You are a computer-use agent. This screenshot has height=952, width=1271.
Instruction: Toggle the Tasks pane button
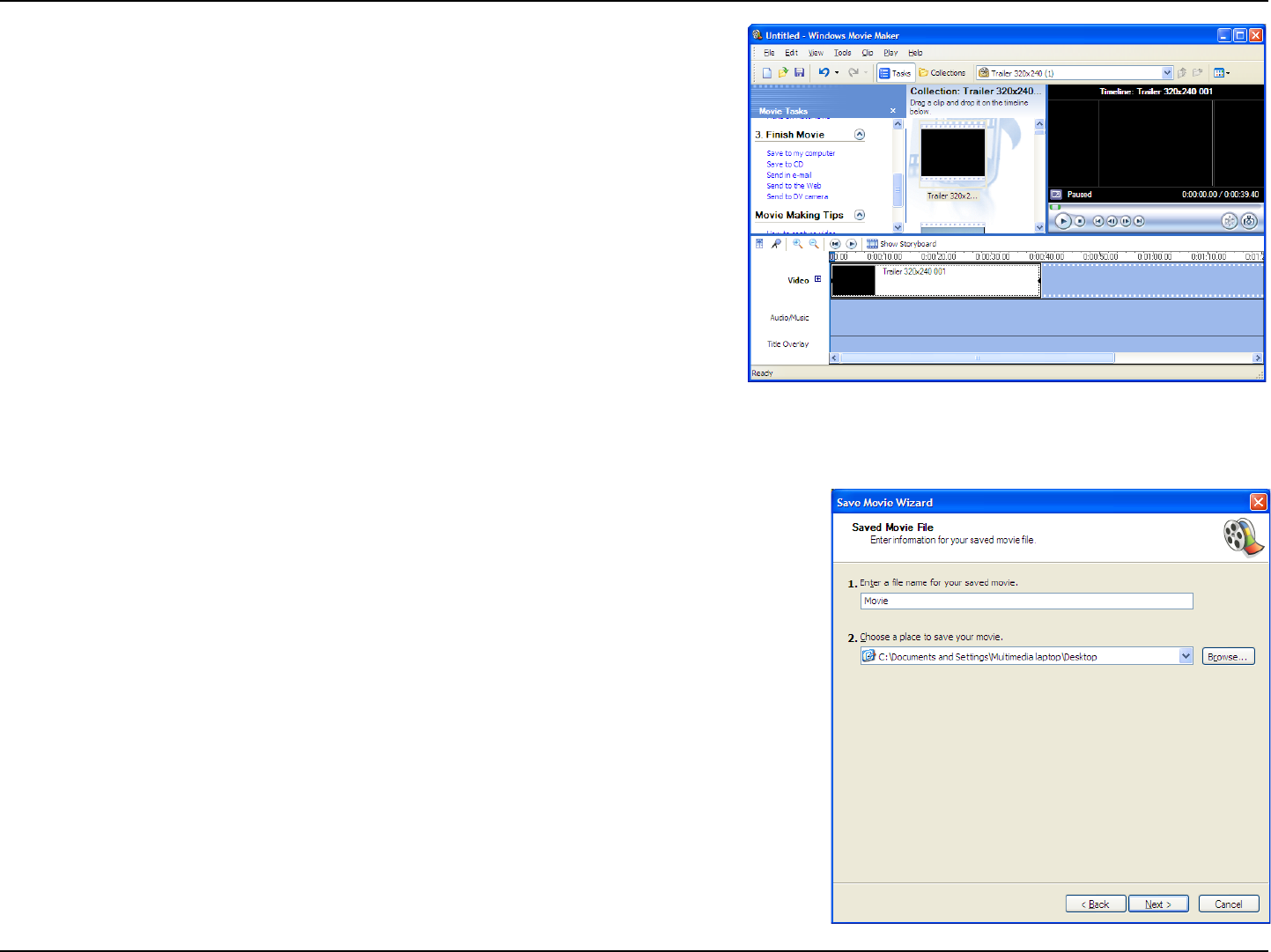[895, 73]
